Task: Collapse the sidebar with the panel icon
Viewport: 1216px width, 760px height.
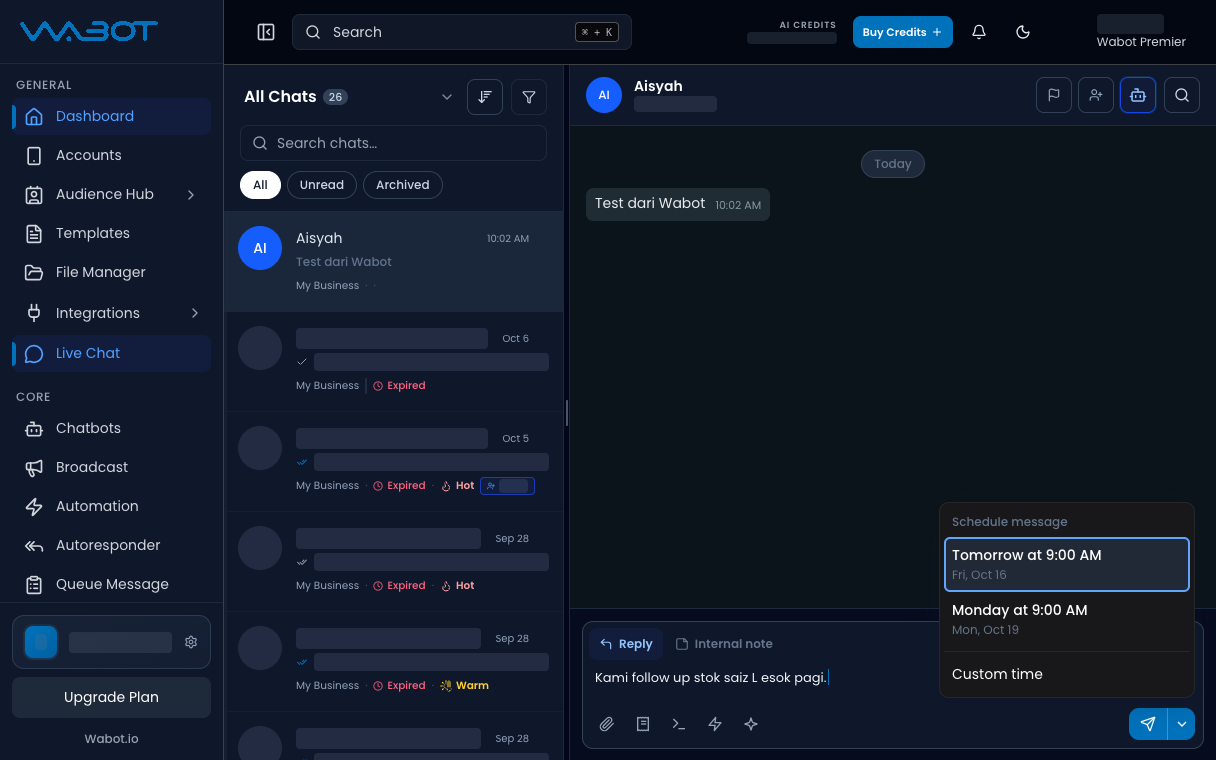Action: [266, 32]
